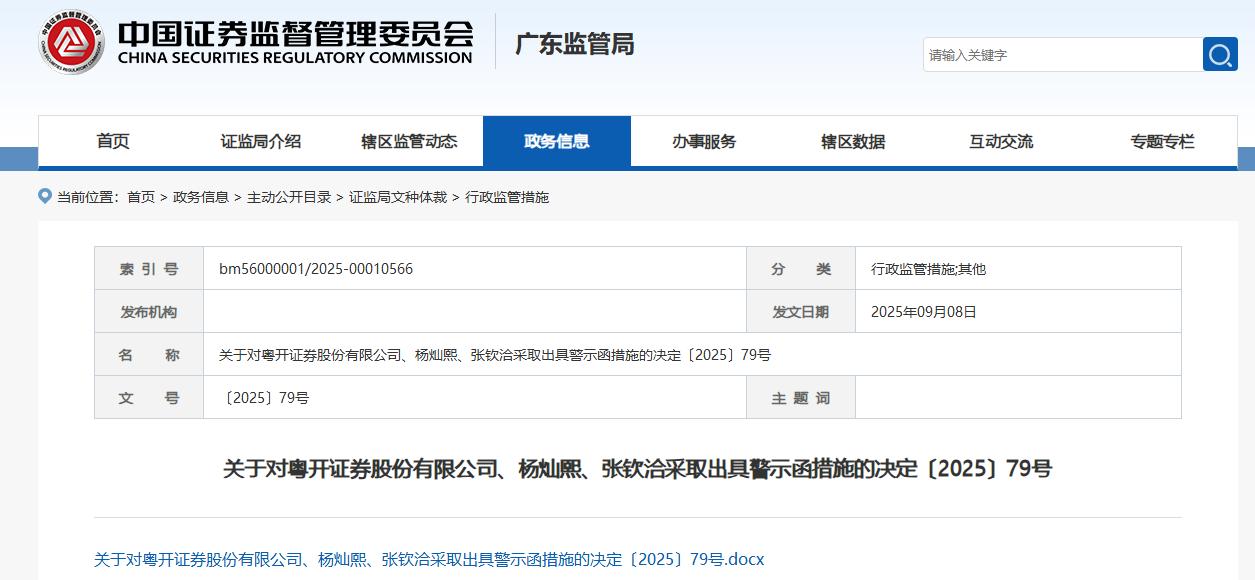Select the 政务信息 navigation tab

pos(557,141)
